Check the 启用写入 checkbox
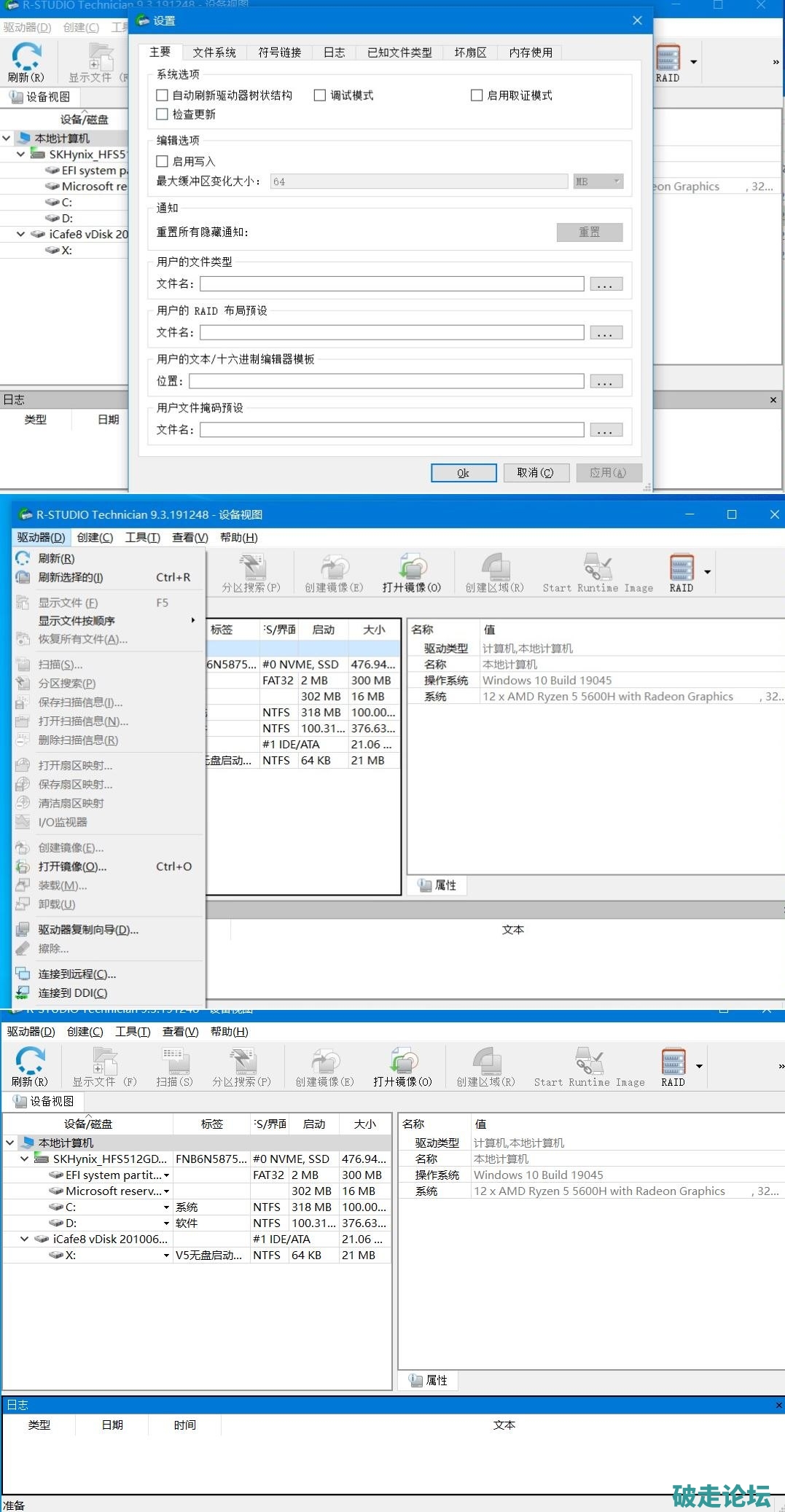Screen dimensions: 785x1512 click(163, 162)
